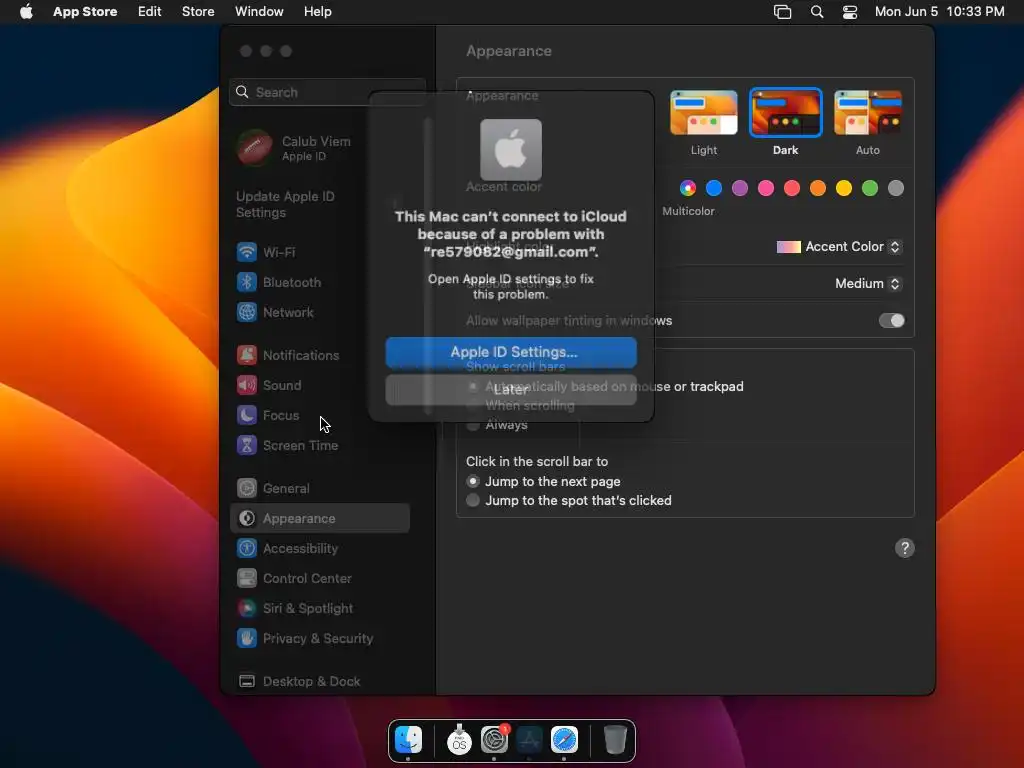Open Control Center in menu bar
Screen dimensions: 1024x768
(850, 12)
